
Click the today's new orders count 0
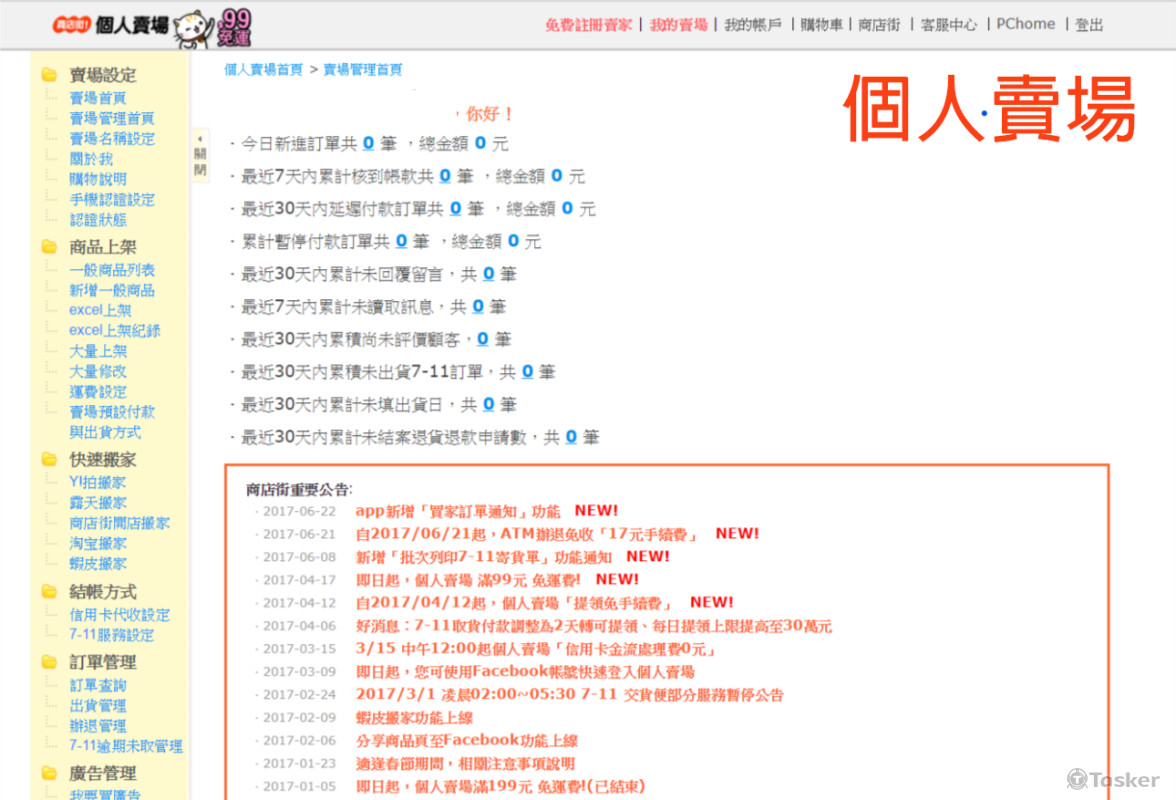368,143
